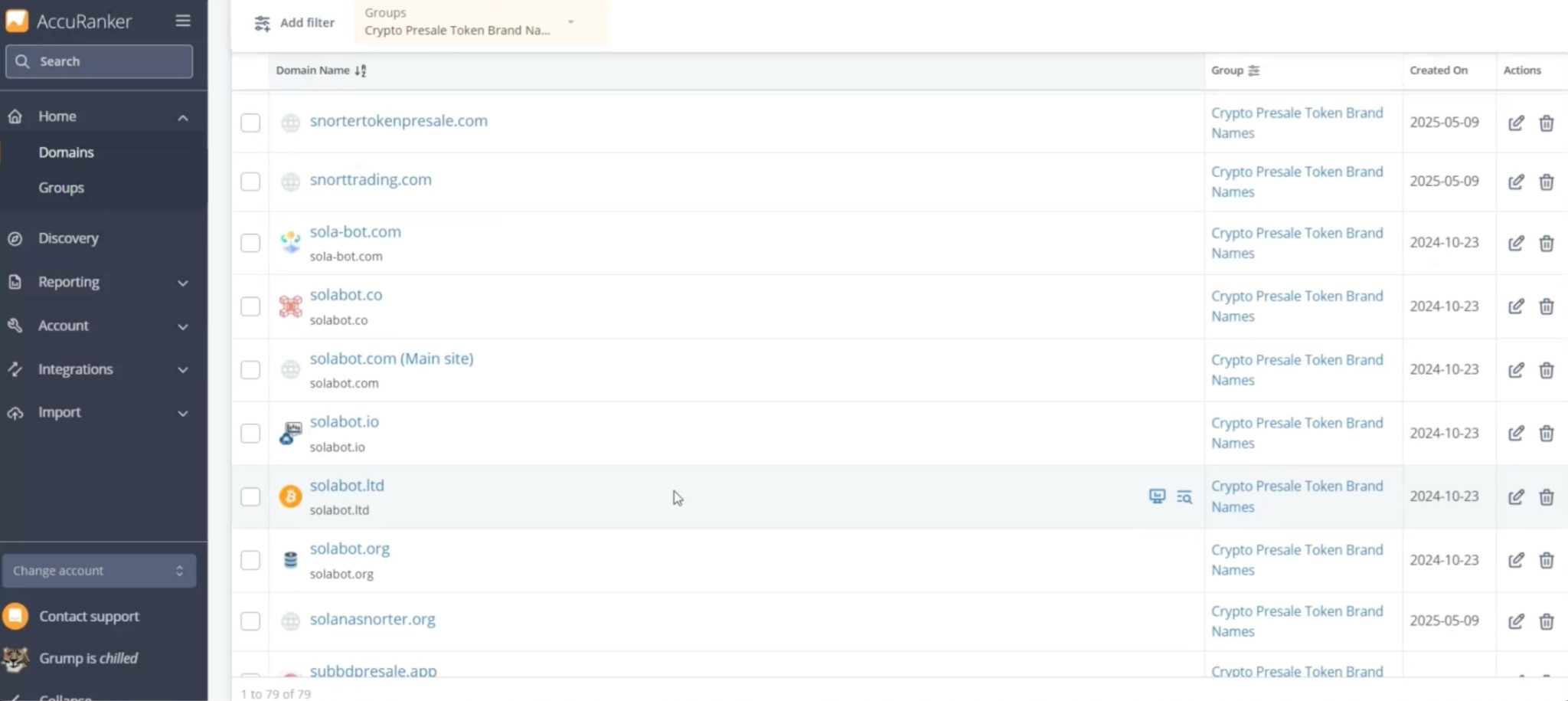Open snorttrading.com domain link
Screen dimensions: 1568x701
371,180
